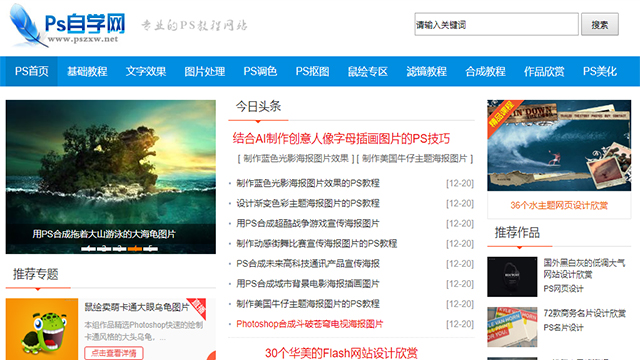Select the orange active slideshow indicator
The width and height of the screenshot is (640, 360).
click(135, 249)
